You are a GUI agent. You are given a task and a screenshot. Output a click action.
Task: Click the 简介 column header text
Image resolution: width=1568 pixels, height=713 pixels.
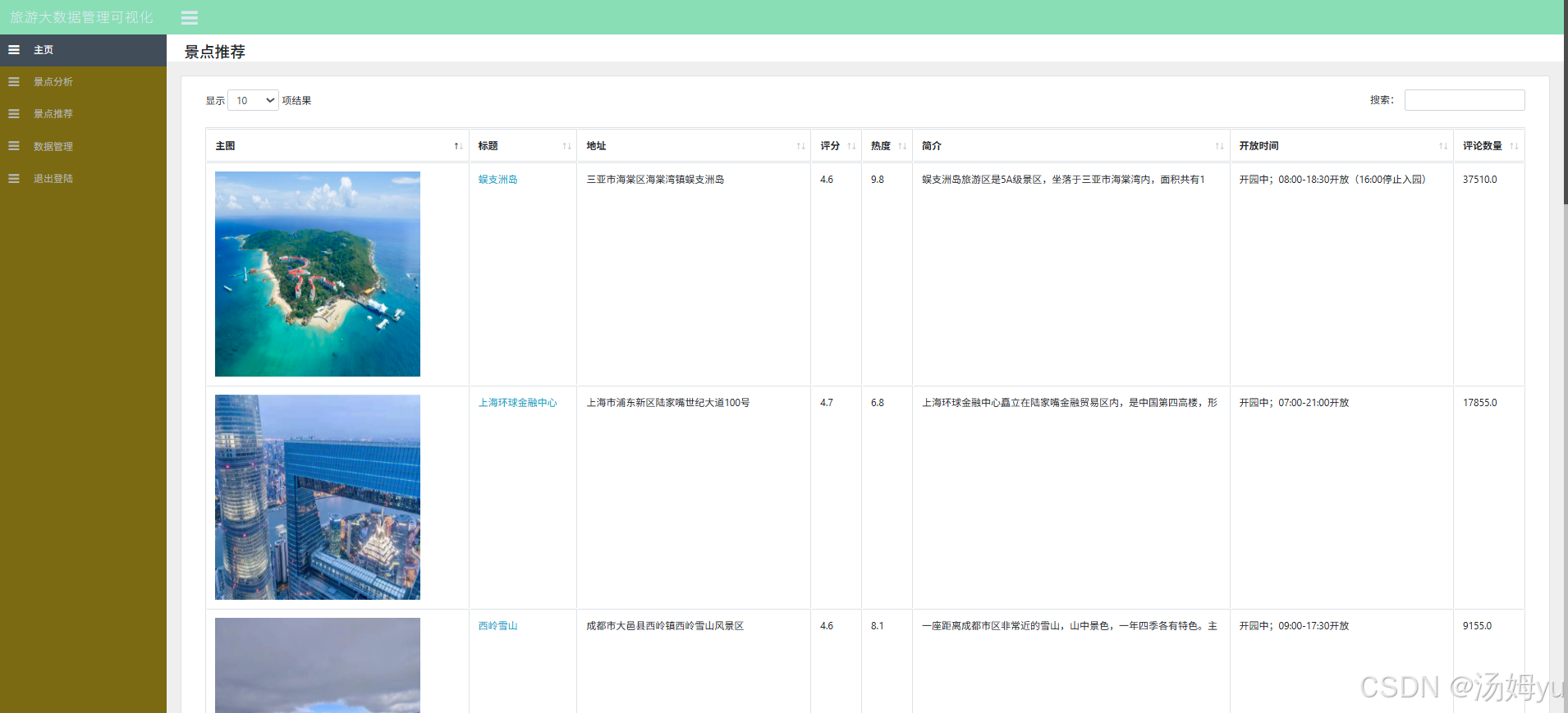(932, 146)
